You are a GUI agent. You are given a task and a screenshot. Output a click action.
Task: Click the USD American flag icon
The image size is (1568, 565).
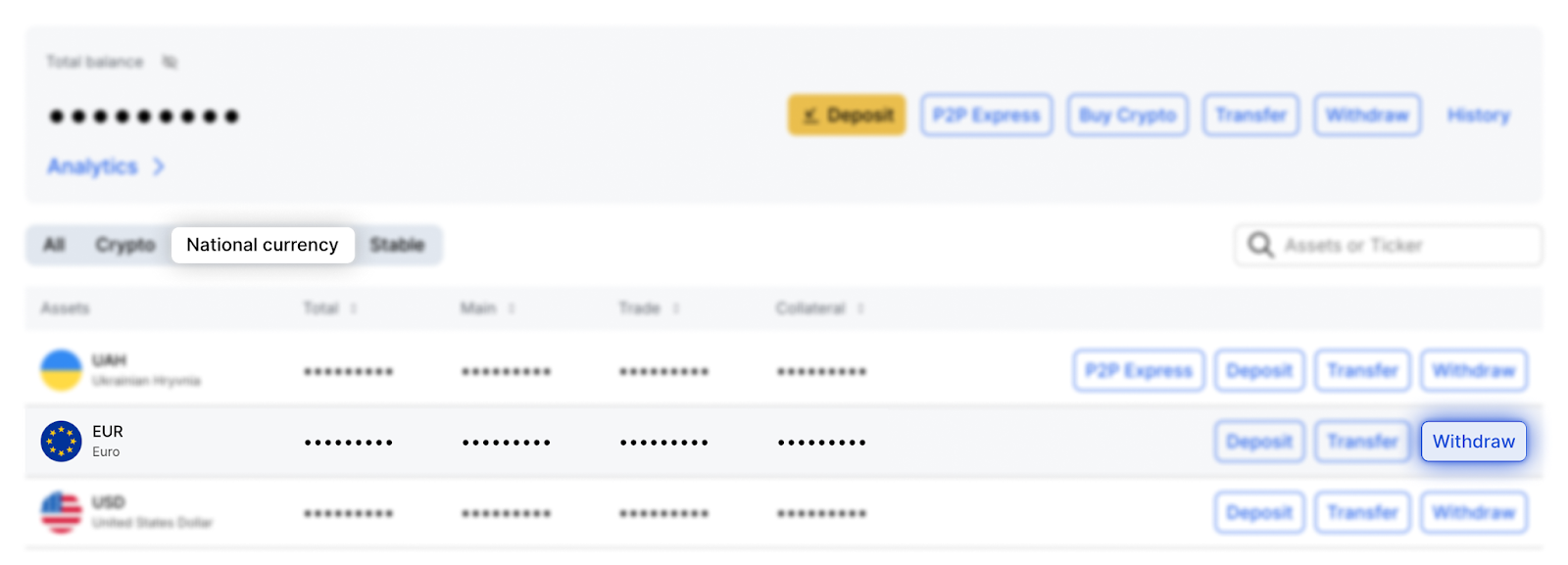coord(61,512)
